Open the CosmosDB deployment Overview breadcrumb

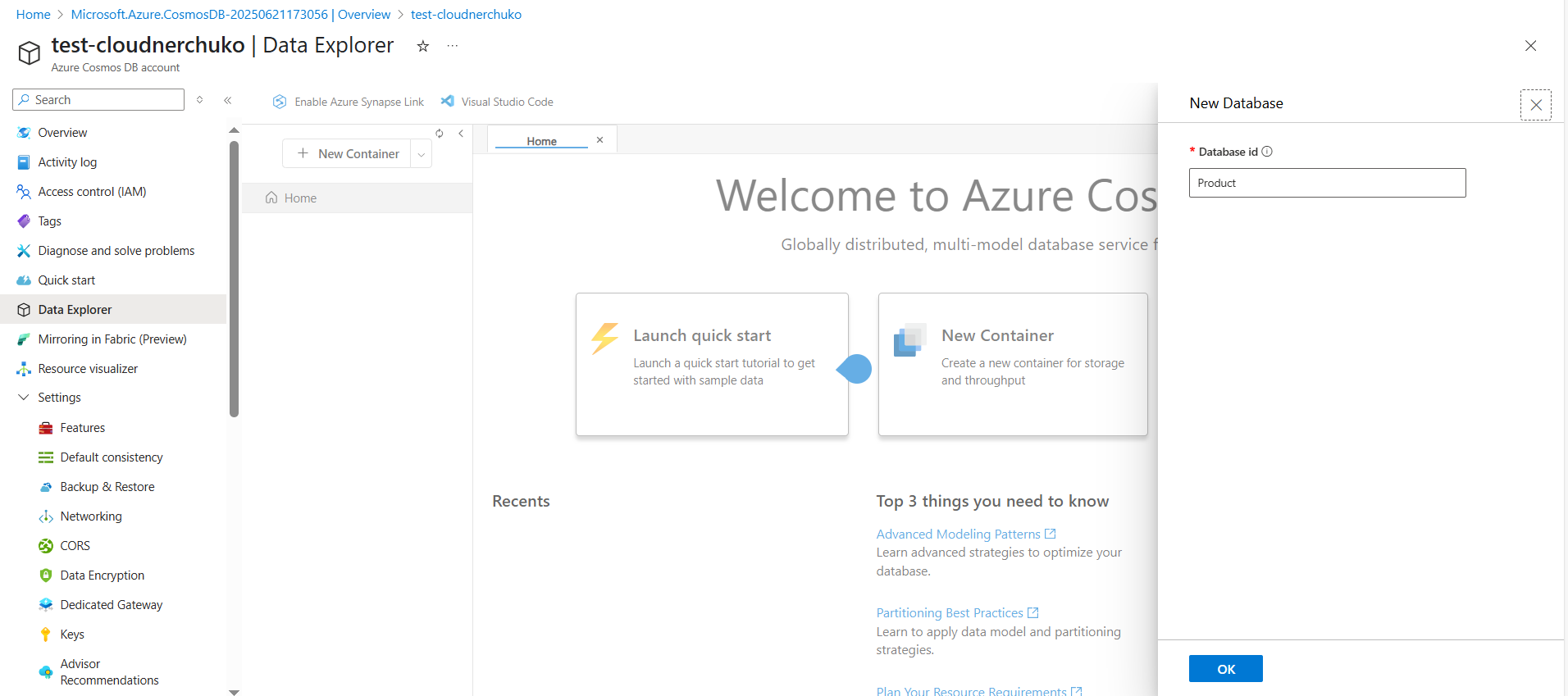(230, 15)
